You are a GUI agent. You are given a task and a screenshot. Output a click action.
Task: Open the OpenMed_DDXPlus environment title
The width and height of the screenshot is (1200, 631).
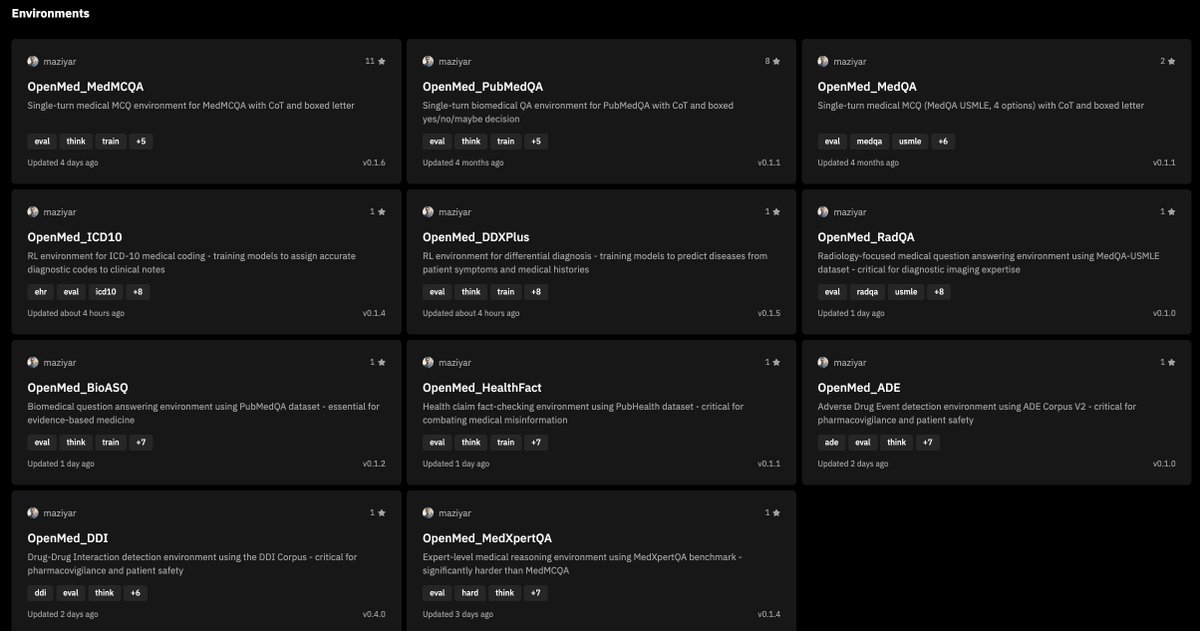point(476,238)
